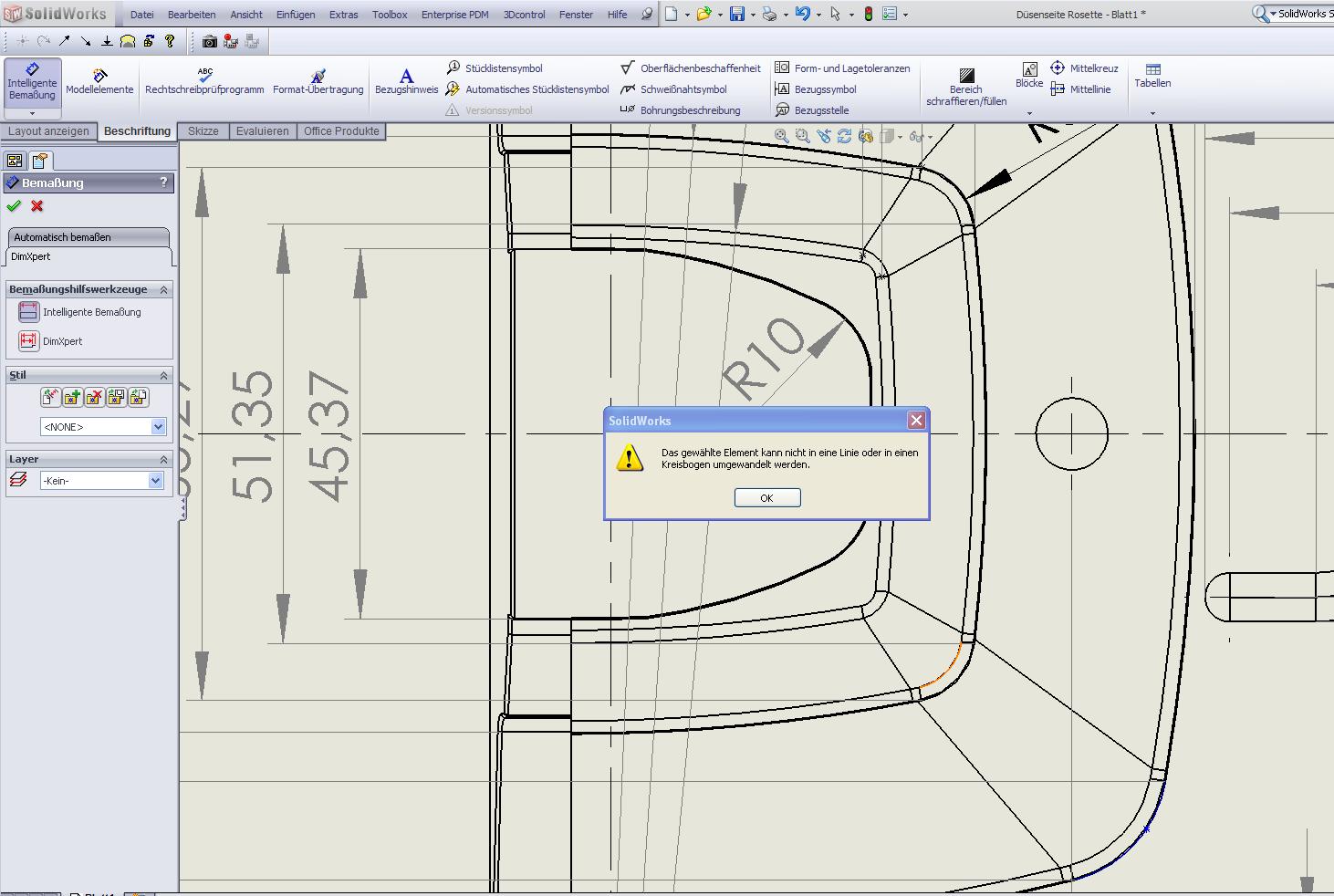
Task: Toggle Intelligente Bemaßung in helper tools panel
Action: (28, 312)
